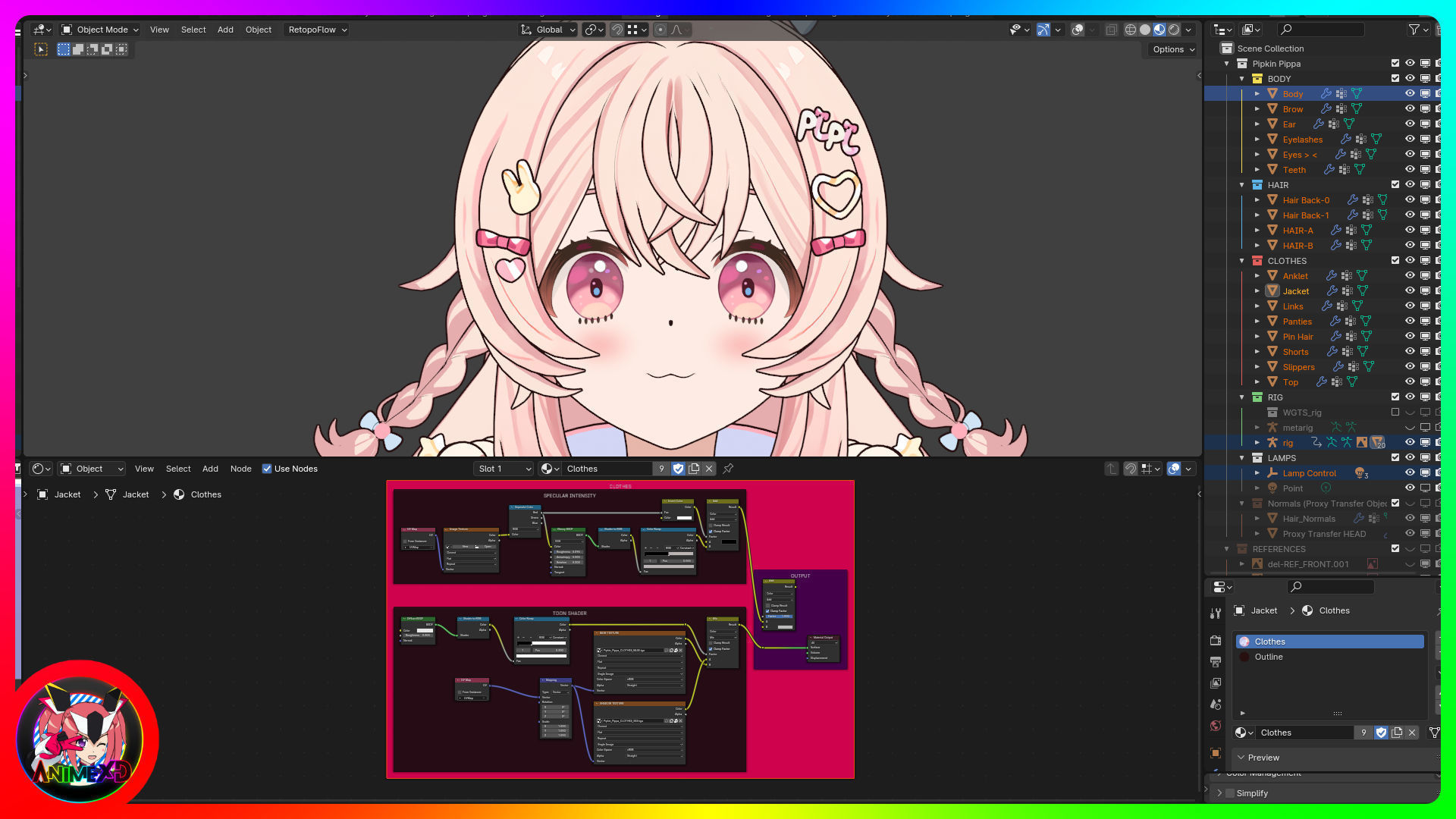Toggle the Use Nodes checkbox
The height and width of the screenshot is (819, 1456).
point(267,469)
